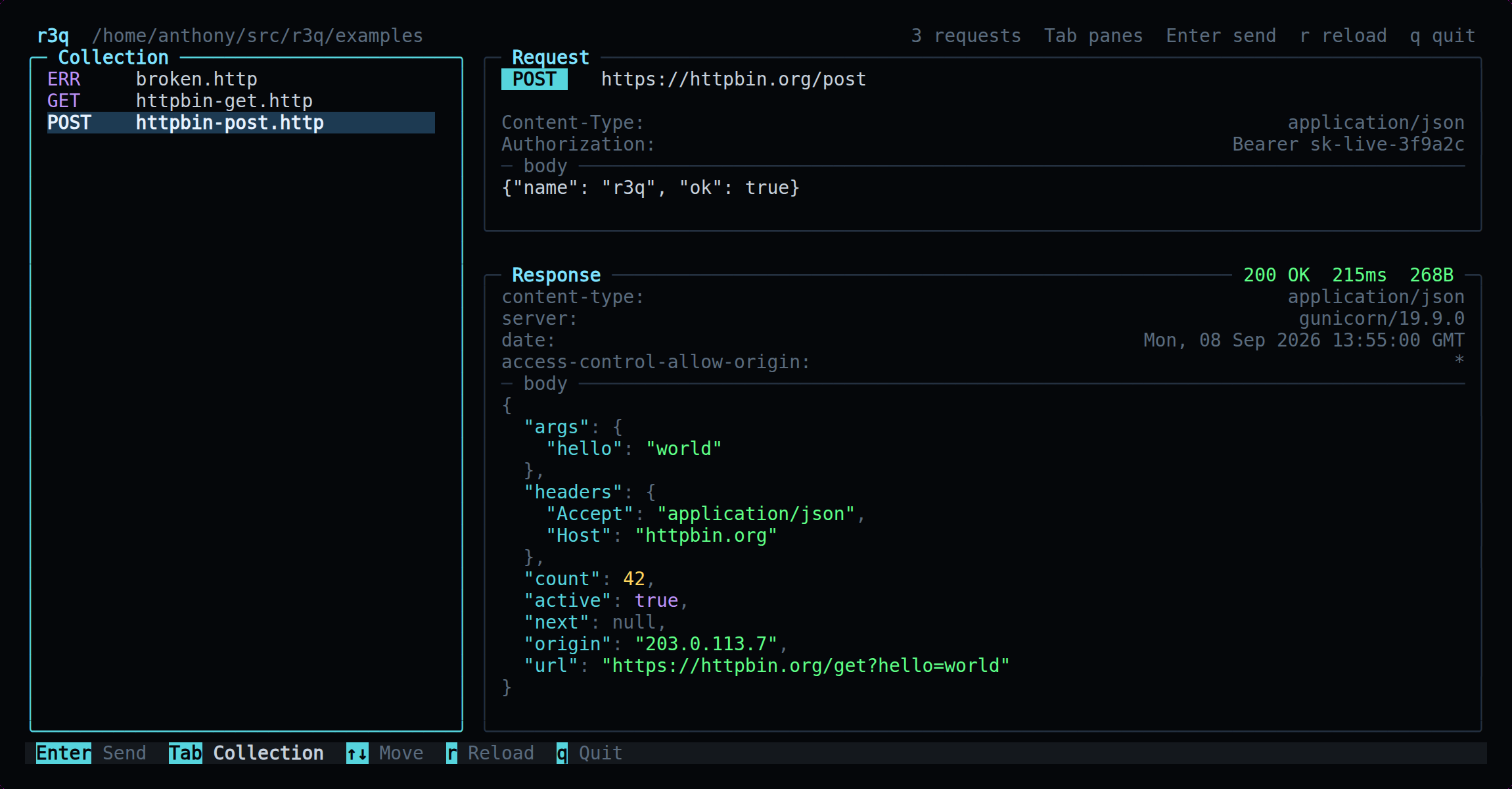The height and width of the screenshot is (789, 1512).
Task: Click the request body divider label
Action: tap(545, 166)
